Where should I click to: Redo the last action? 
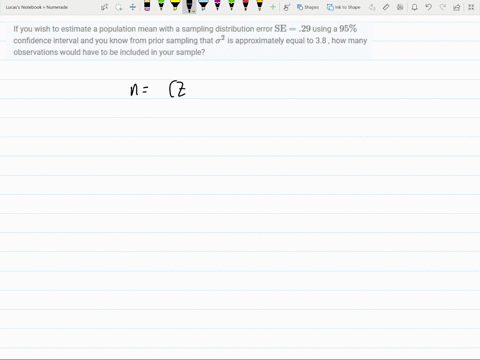(443, 7)
